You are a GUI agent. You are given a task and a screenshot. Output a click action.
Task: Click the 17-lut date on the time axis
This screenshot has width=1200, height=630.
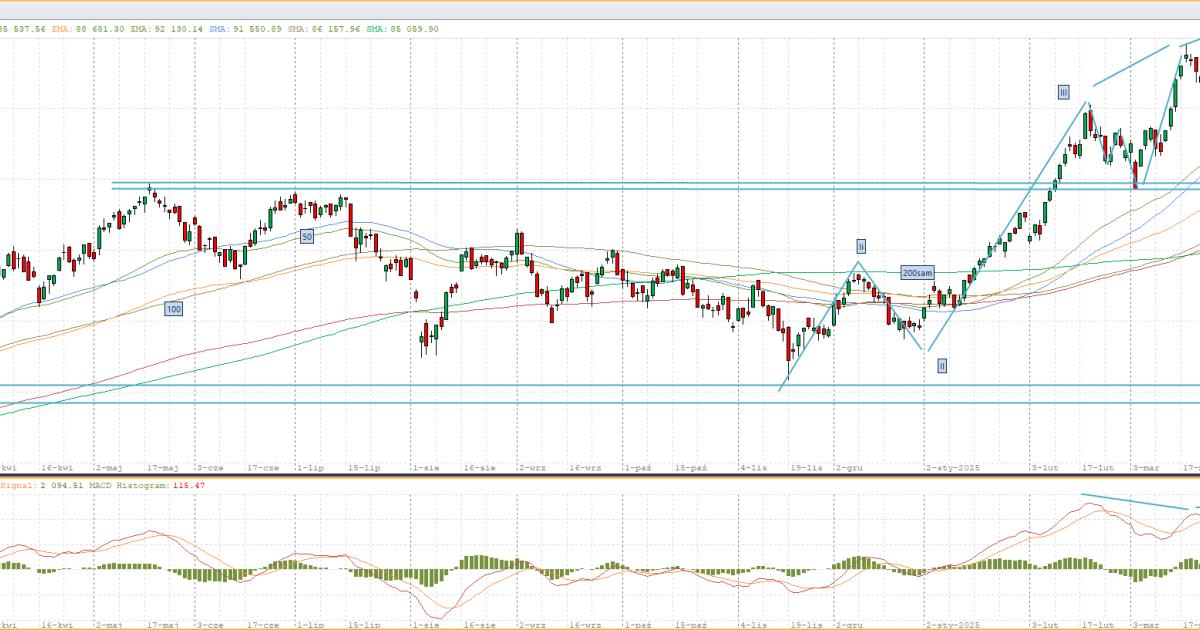(x=1100, y=467)
